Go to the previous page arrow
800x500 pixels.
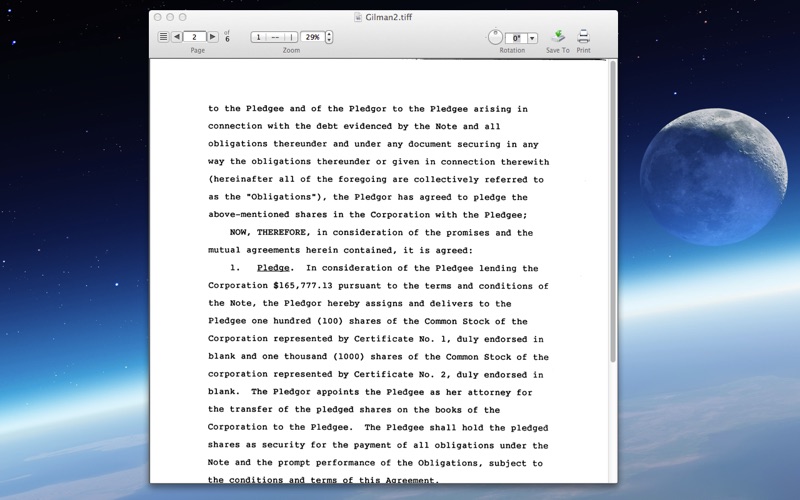coord(177,37)
